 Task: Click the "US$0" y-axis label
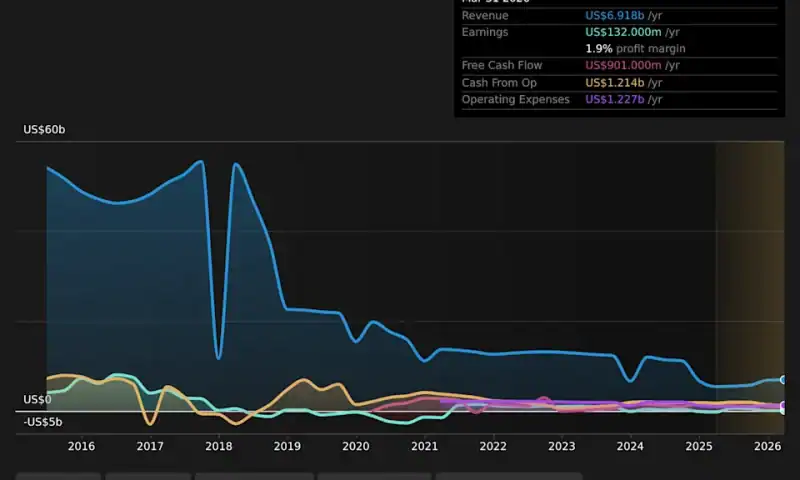pyautogui.click(x=37, y=399)
